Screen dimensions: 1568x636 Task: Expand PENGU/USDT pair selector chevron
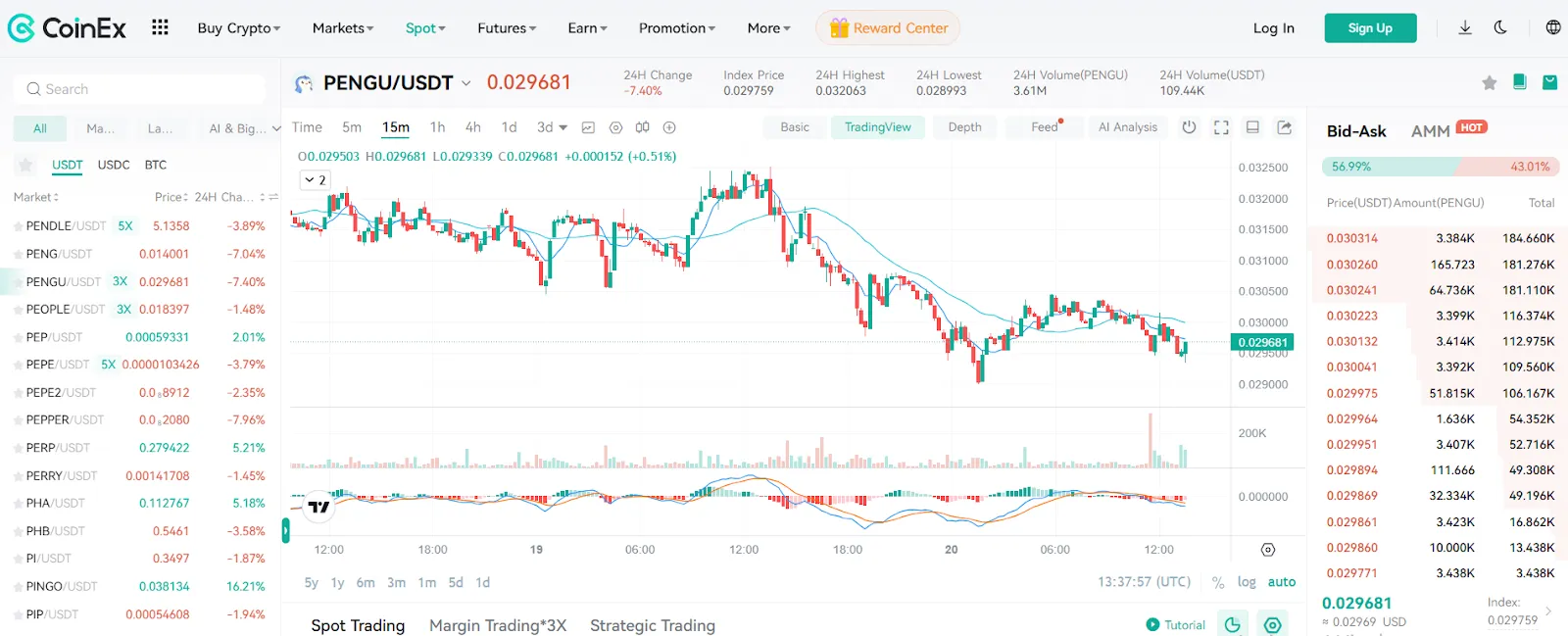[x=466, y=83]
